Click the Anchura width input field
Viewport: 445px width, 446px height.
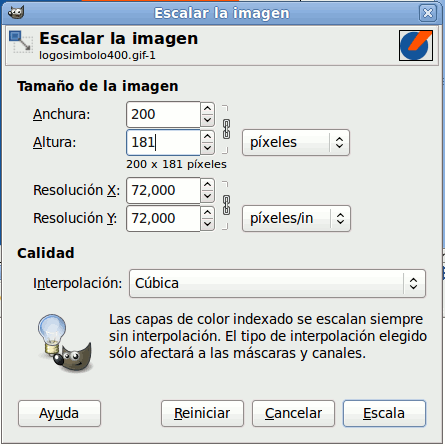click(163, 114)
